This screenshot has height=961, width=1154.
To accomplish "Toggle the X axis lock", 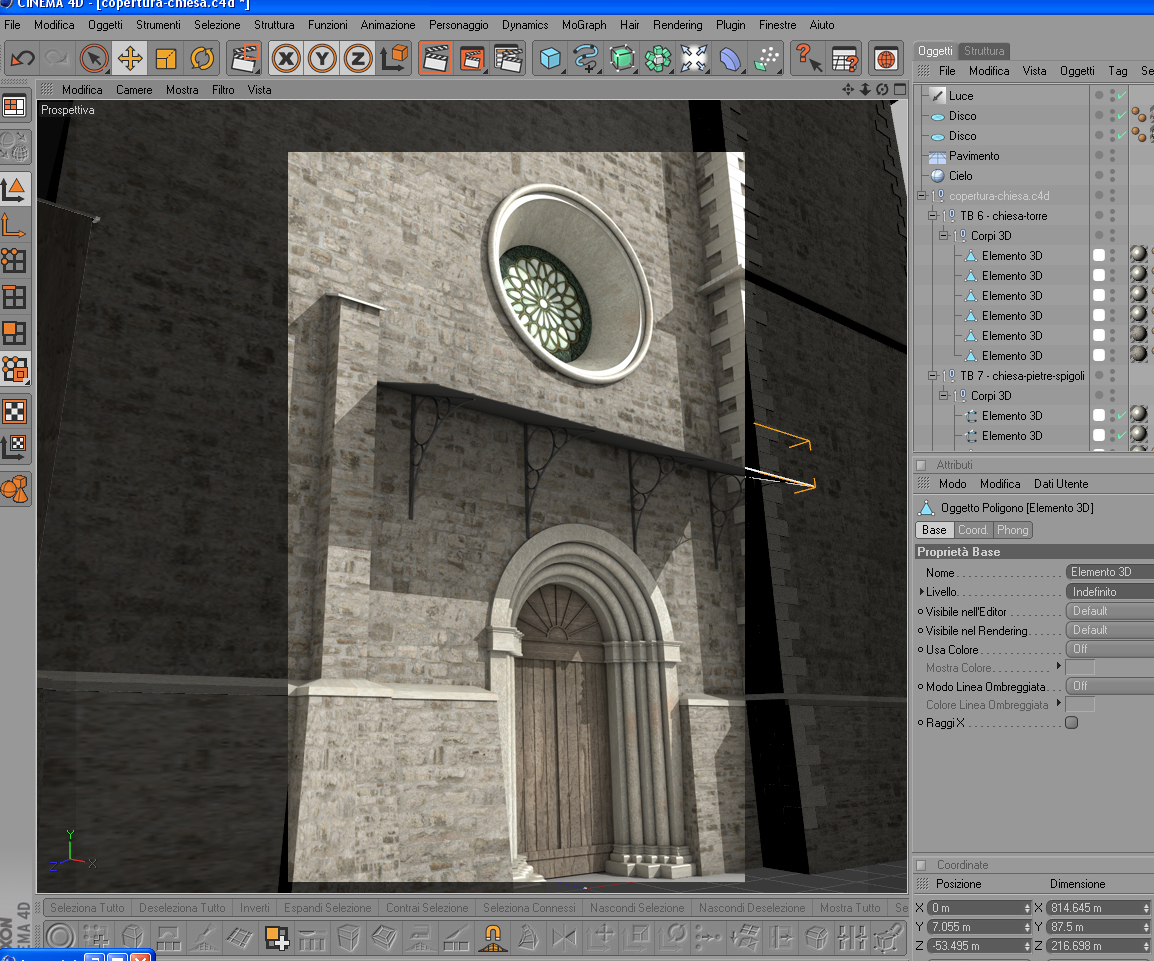I will [x=286, y=58].
